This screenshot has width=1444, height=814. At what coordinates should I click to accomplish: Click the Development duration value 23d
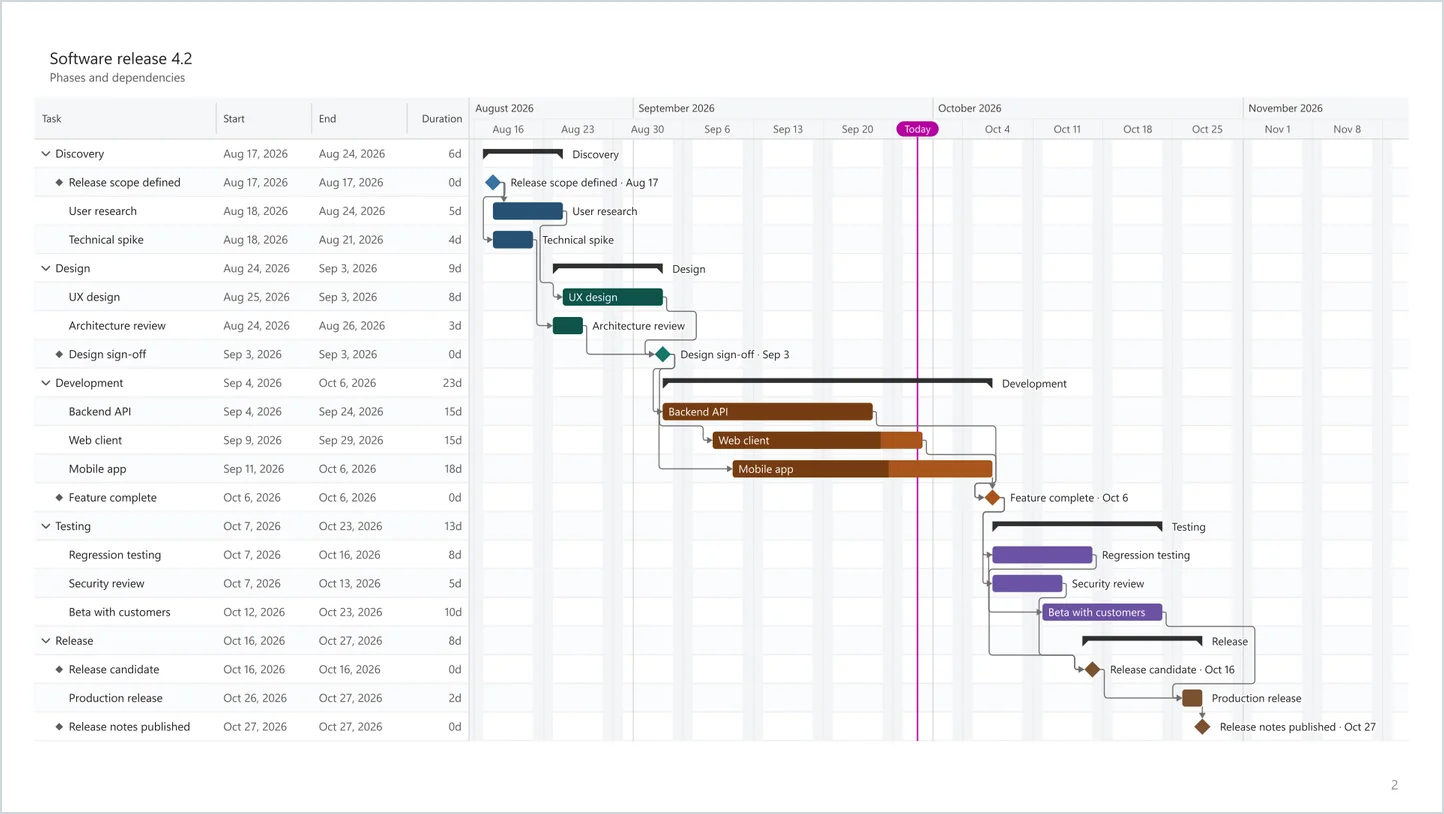tap(452, 383)
